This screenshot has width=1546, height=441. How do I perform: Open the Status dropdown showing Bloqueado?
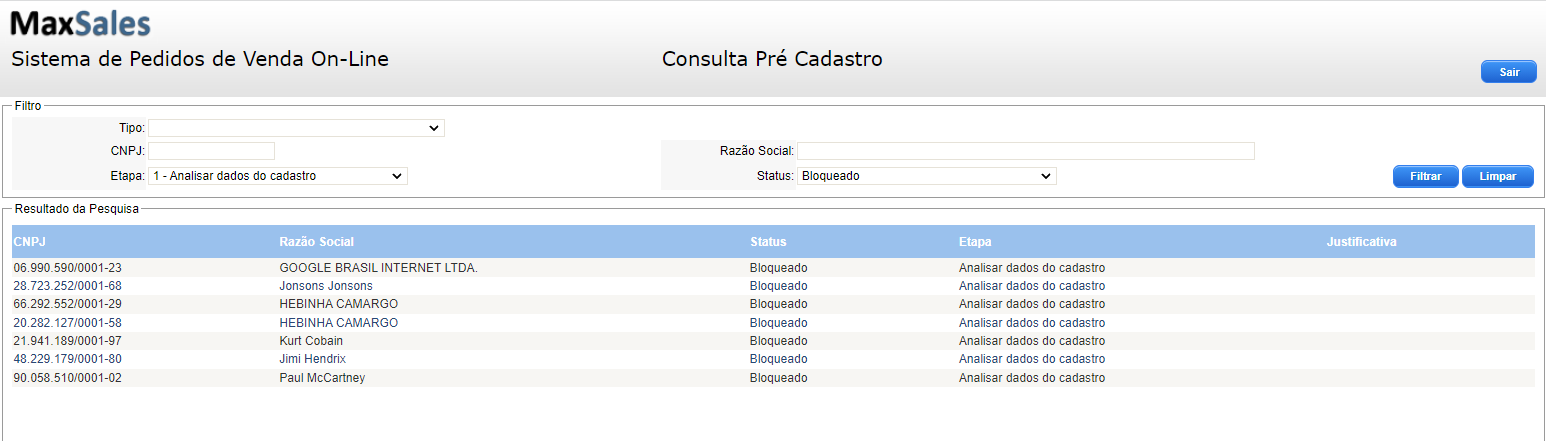pyautogui.click(x=927, y=176)
